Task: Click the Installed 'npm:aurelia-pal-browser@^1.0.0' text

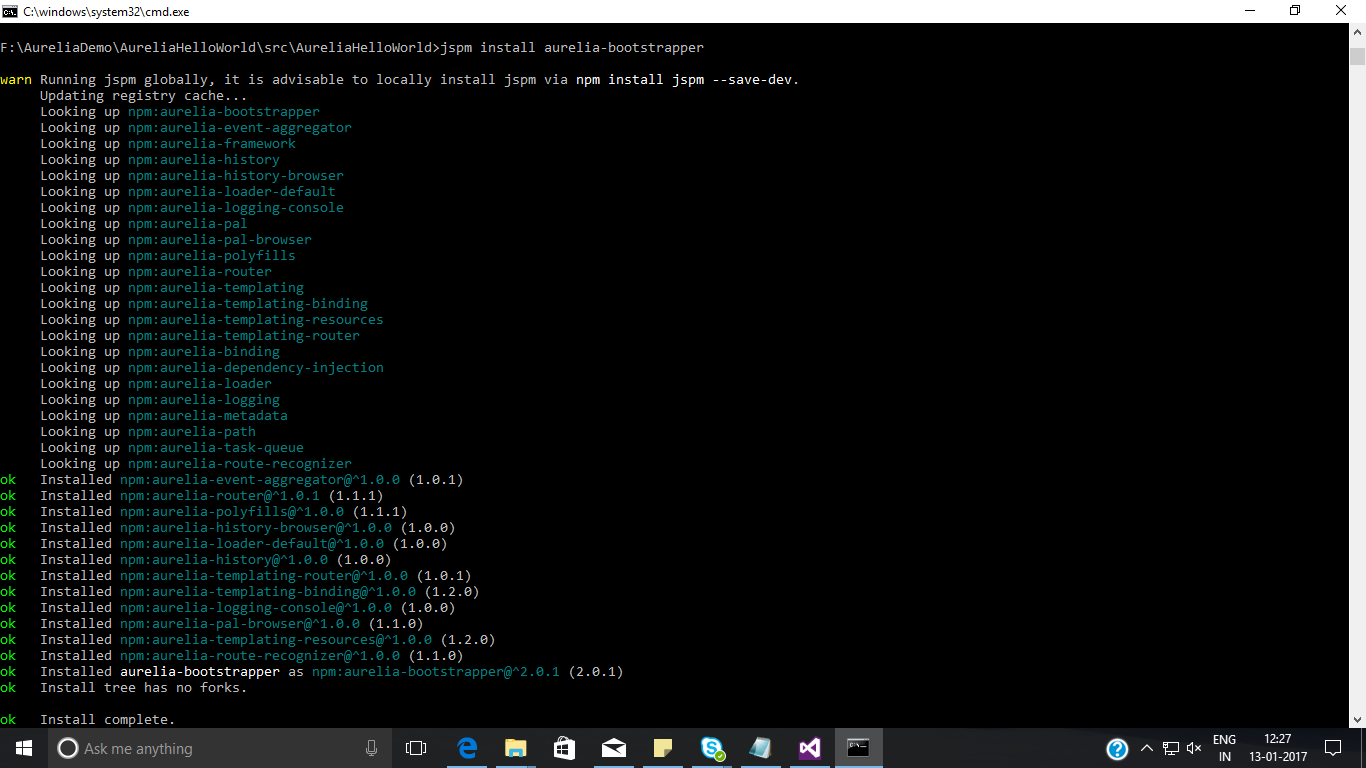Action: (240, 624)
